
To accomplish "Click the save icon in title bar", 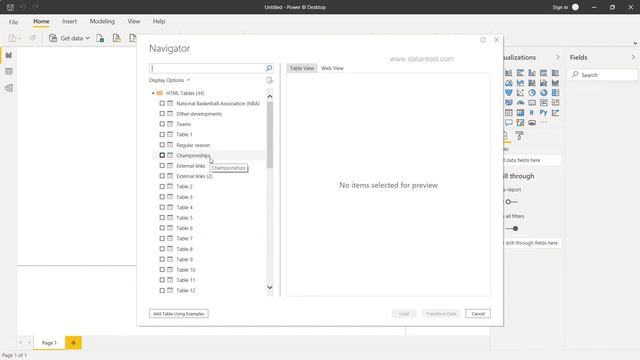I will click(10, 7).
